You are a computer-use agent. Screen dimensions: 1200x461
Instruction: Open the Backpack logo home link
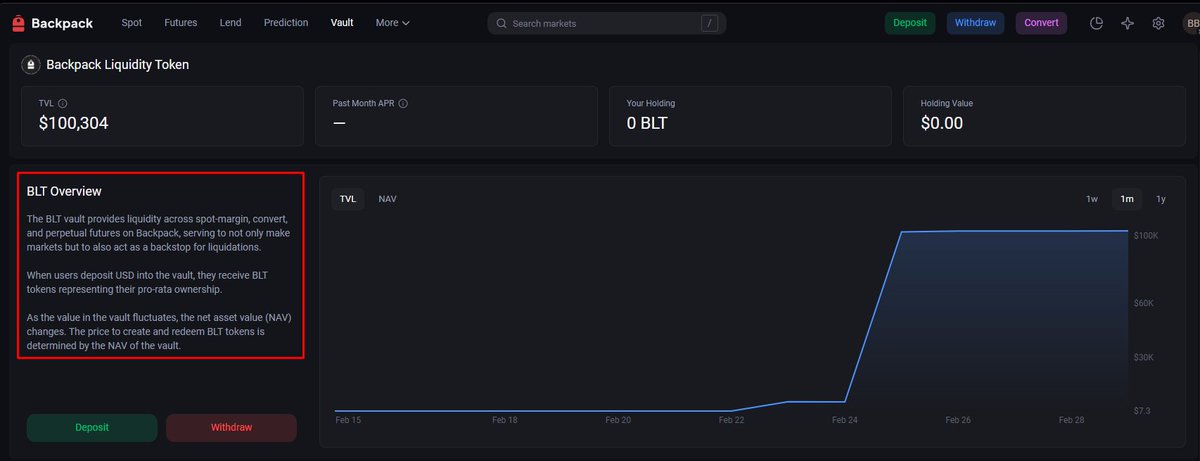[50, 23]
